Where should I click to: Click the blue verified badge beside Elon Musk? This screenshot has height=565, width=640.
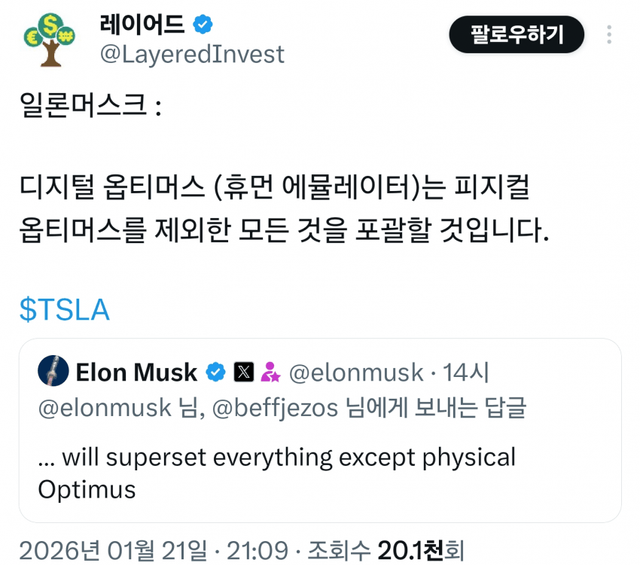(x=215, y=373)
